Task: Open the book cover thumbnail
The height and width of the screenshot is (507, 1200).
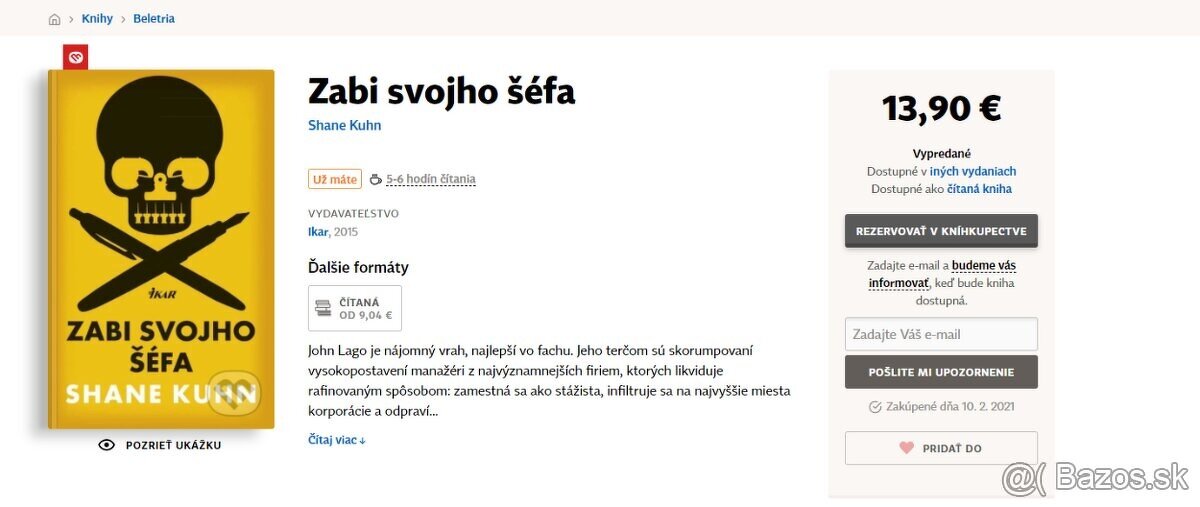Action: [161, 249]
